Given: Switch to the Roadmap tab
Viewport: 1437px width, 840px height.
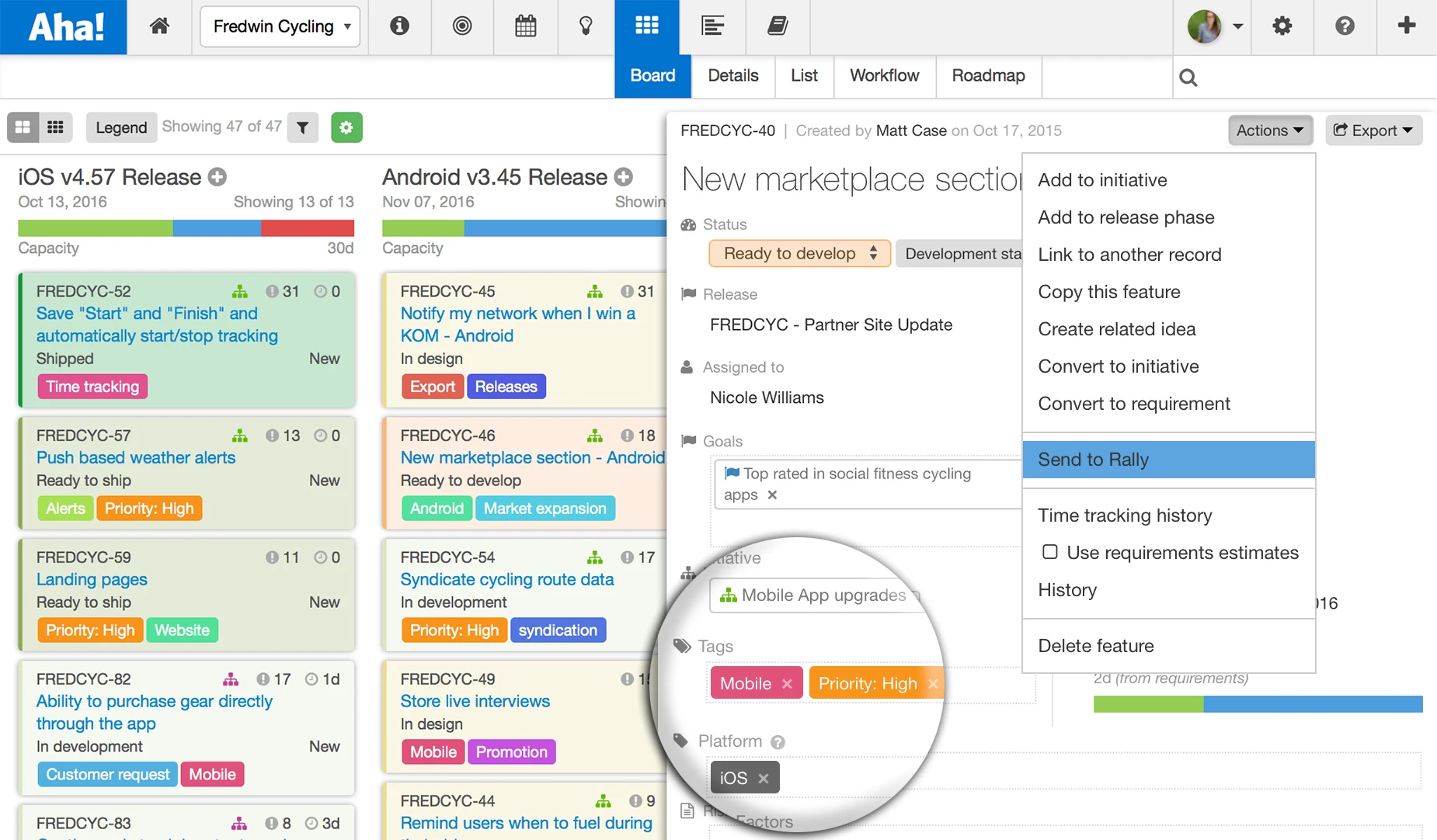Looking at the screenshot, I should tap(989, 75).
